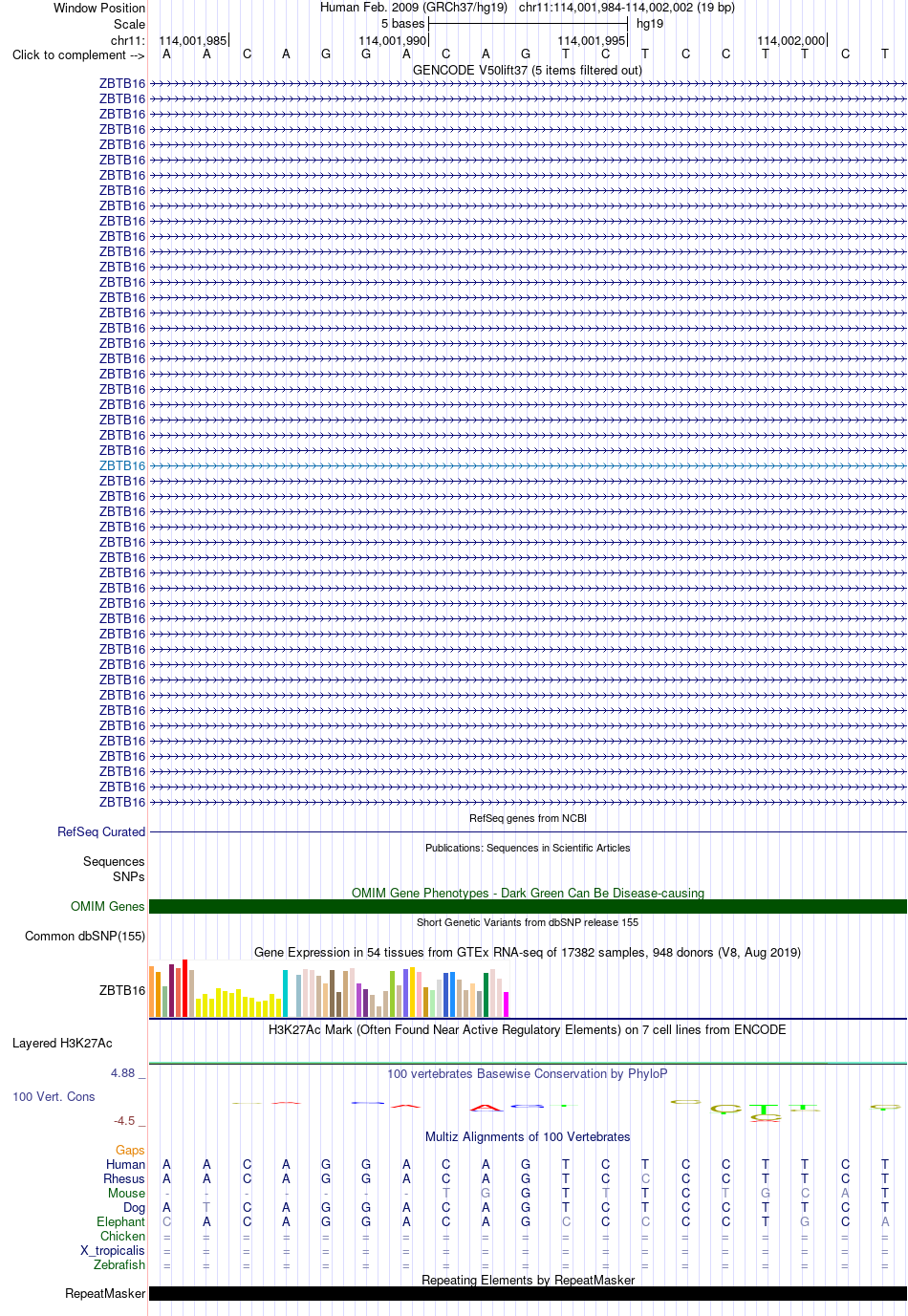
Task: Click the 114,001,985 position marker
Action: [193, 40]
